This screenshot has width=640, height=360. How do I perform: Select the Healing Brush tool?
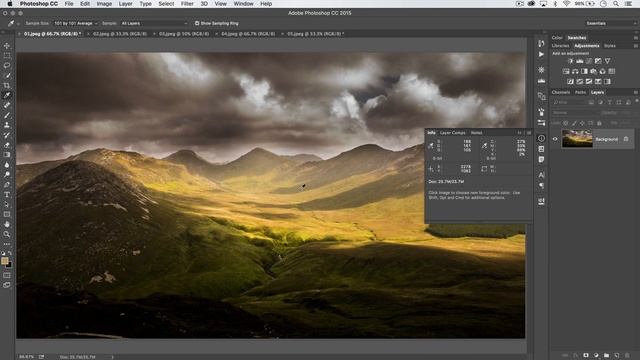7,105
